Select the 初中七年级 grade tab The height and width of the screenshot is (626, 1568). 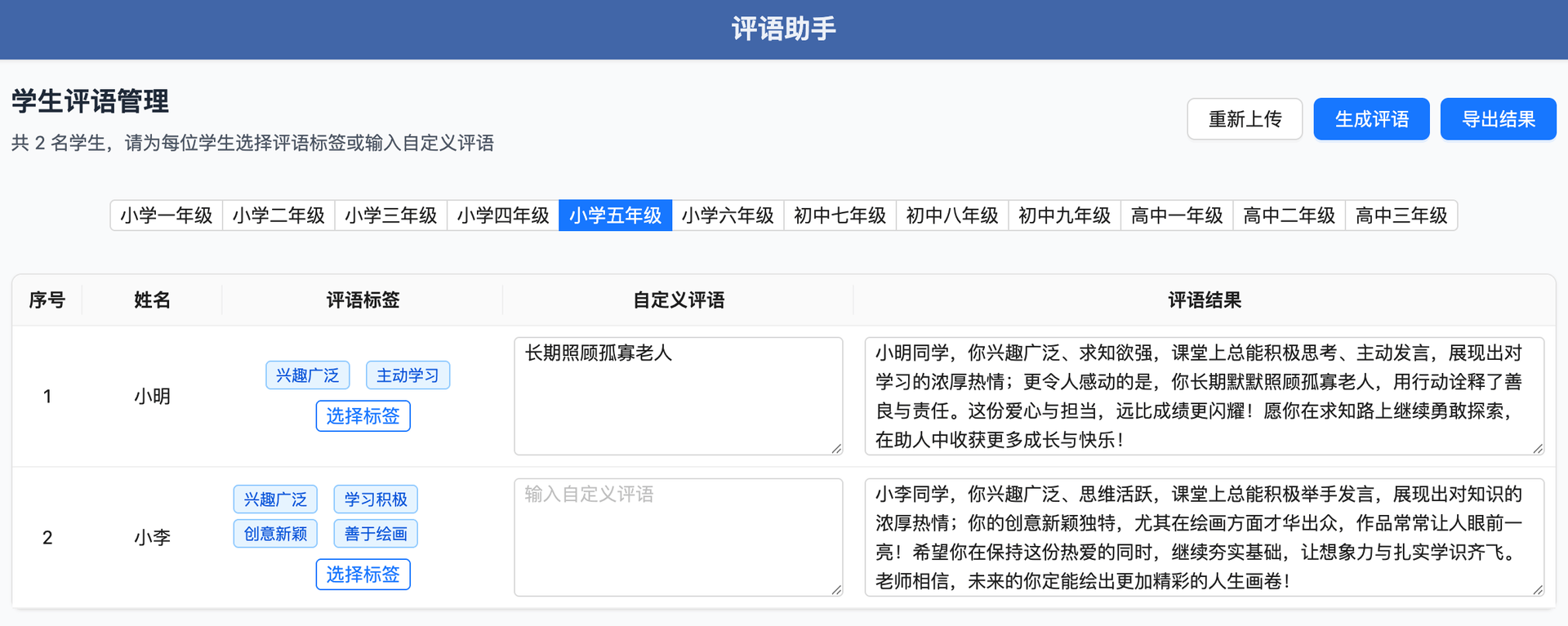[840, 215]
